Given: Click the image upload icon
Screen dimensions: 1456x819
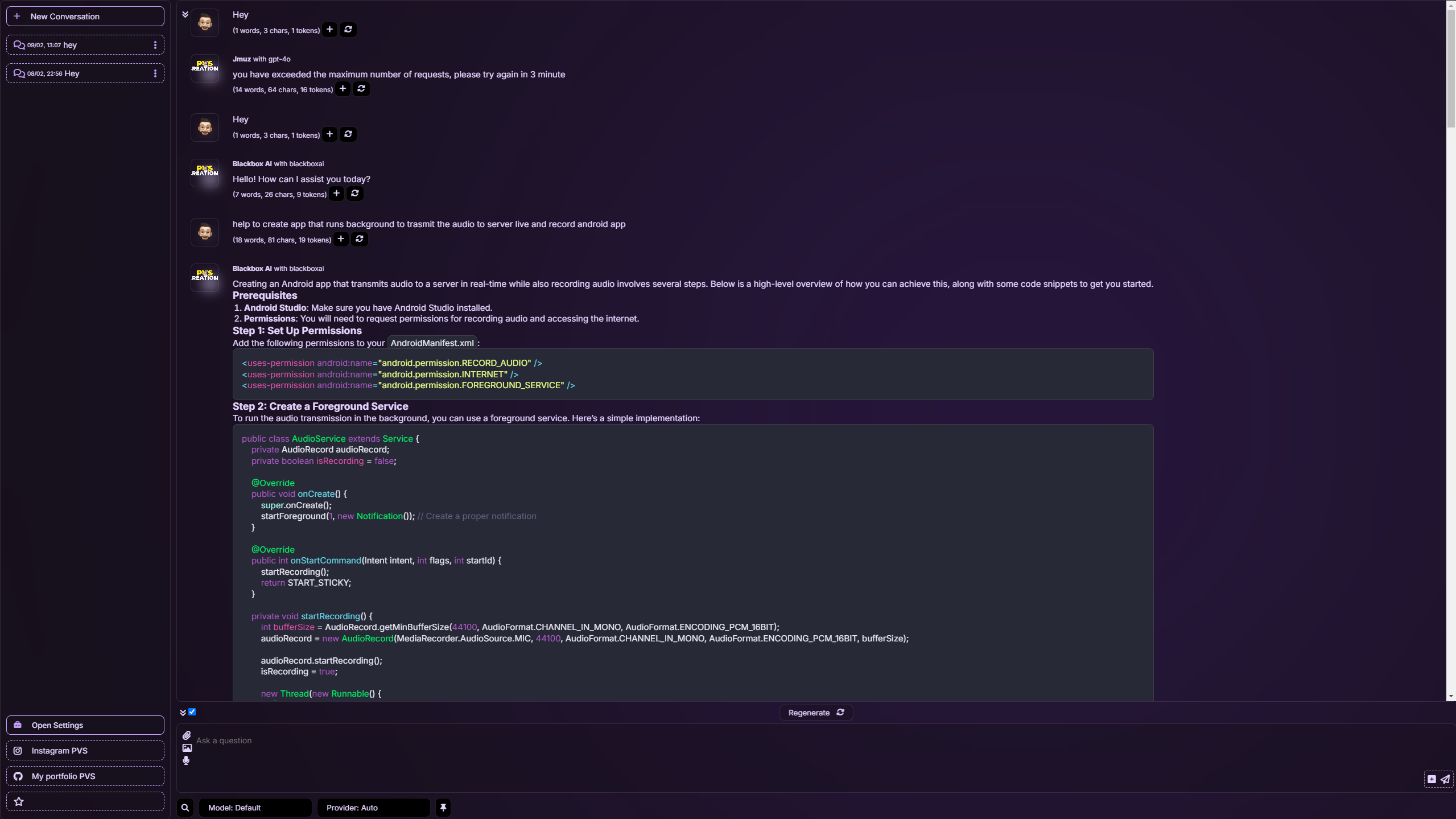Looking at the screenshot, I should point(187,748).
